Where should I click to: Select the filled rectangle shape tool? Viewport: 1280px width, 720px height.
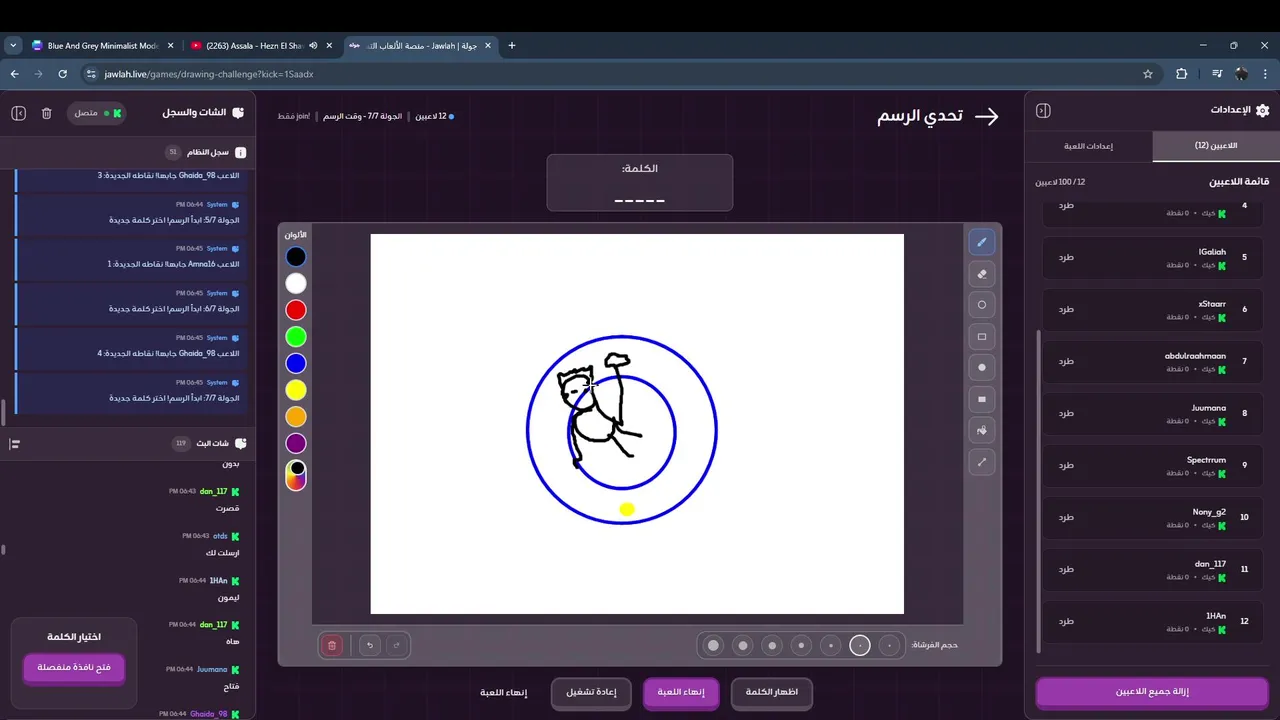tap(982, 399)
